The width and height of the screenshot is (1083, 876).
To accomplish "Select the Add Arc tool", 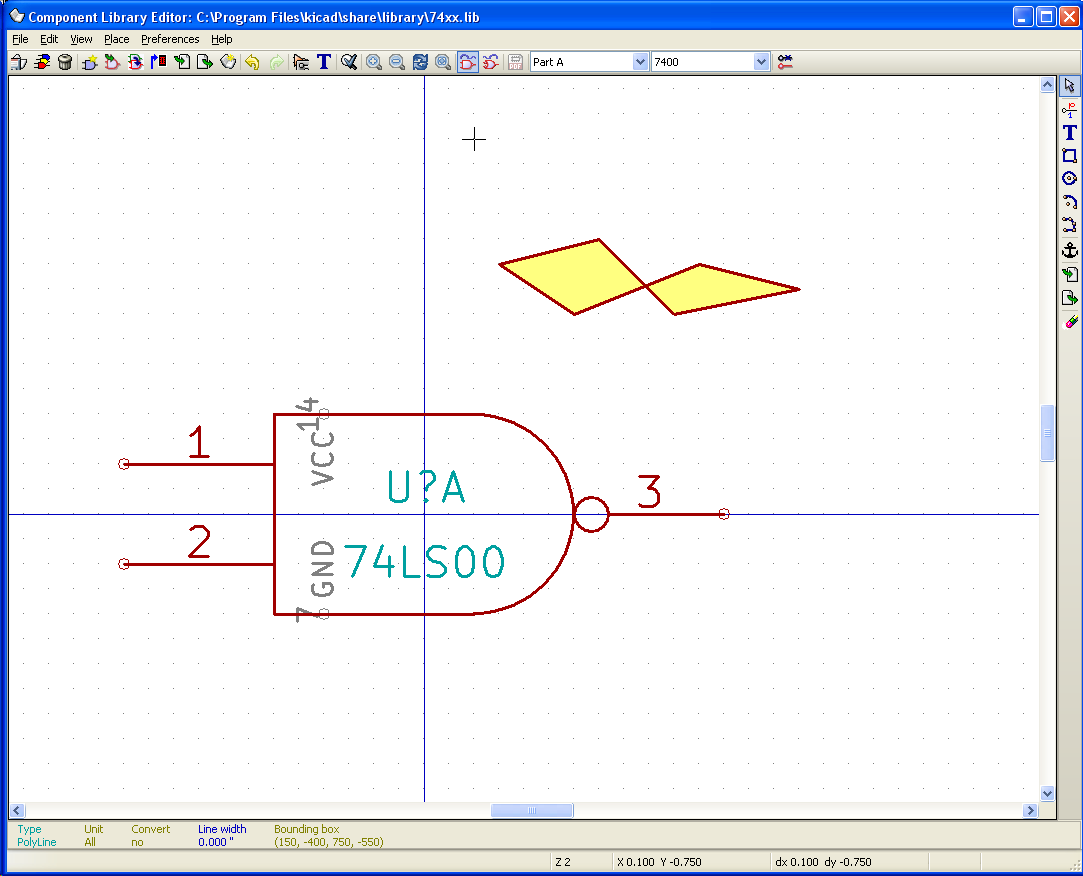I will [x=1069, y=202].
